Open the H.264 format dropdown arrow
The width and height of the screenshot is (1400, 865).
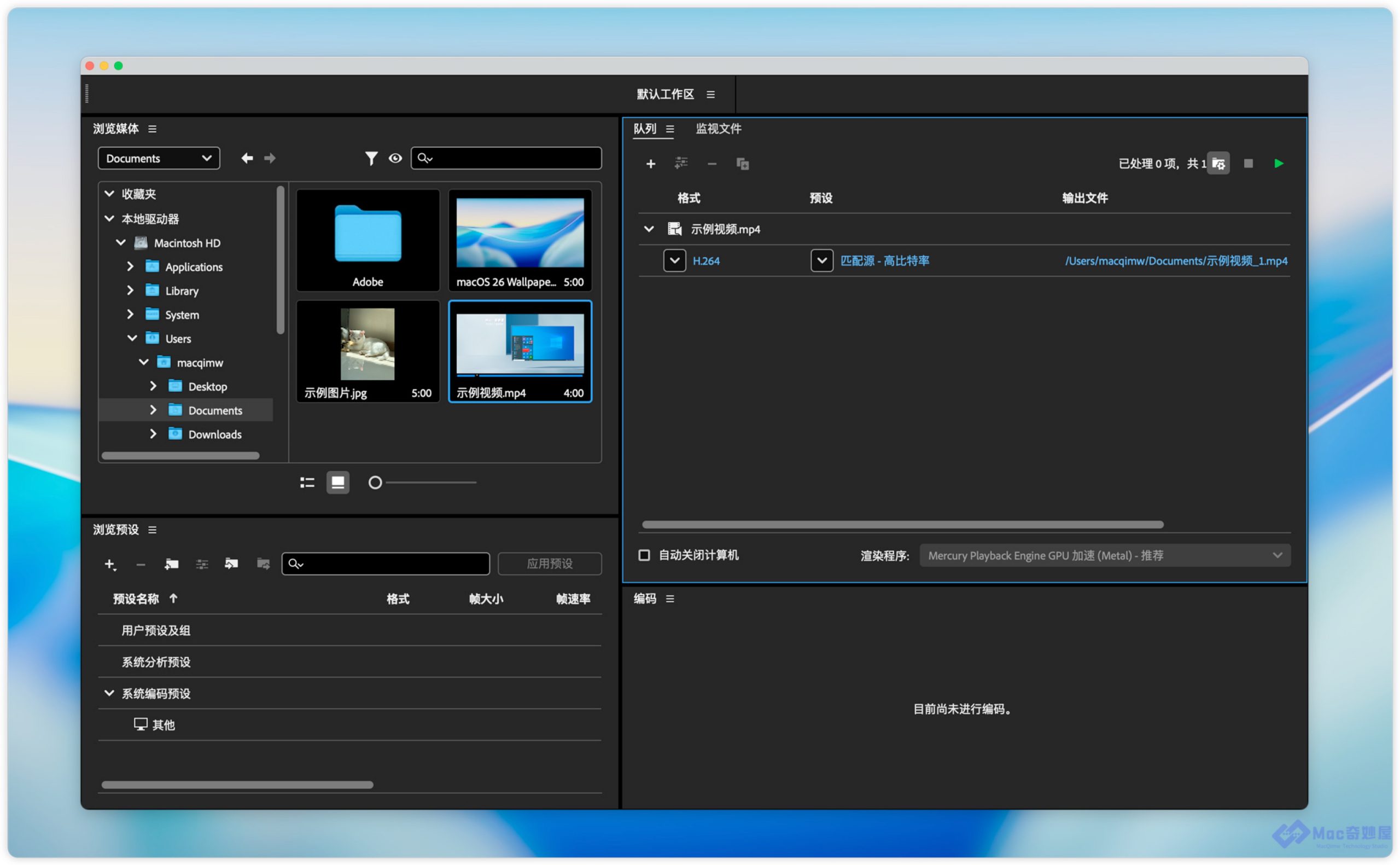674,261
